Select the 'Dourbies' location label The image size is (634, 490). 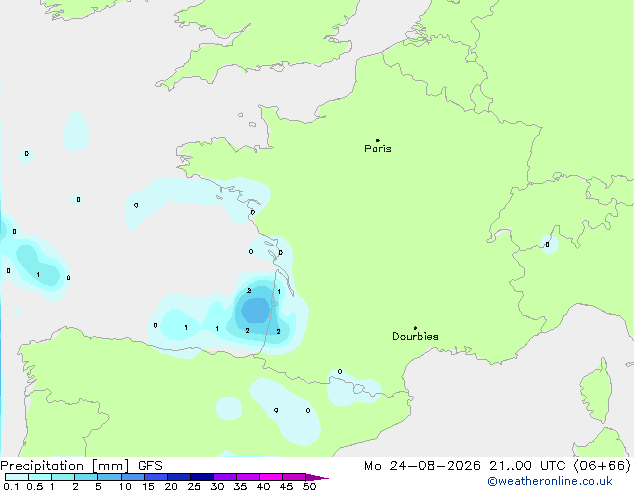(x=415, y=336)
